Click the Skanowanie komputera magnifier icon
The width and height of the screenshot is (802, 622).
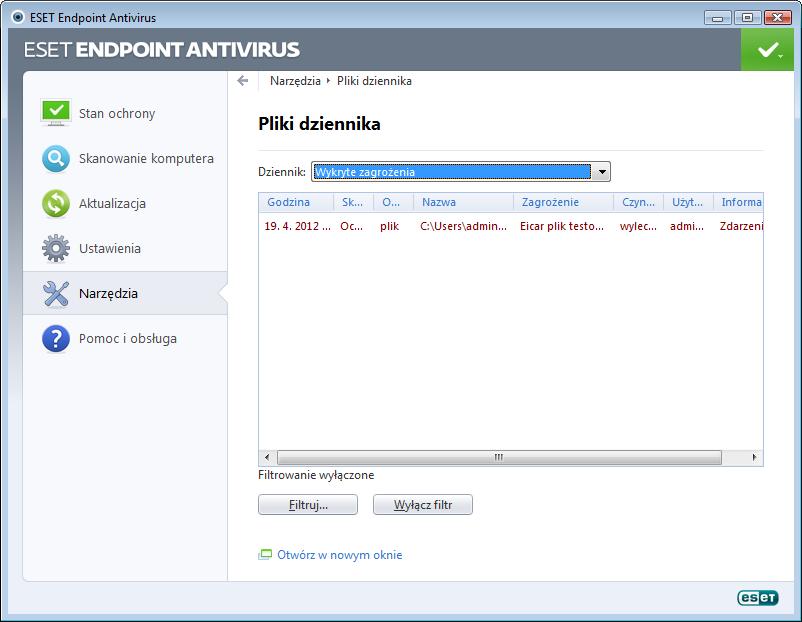pos(56,159)
